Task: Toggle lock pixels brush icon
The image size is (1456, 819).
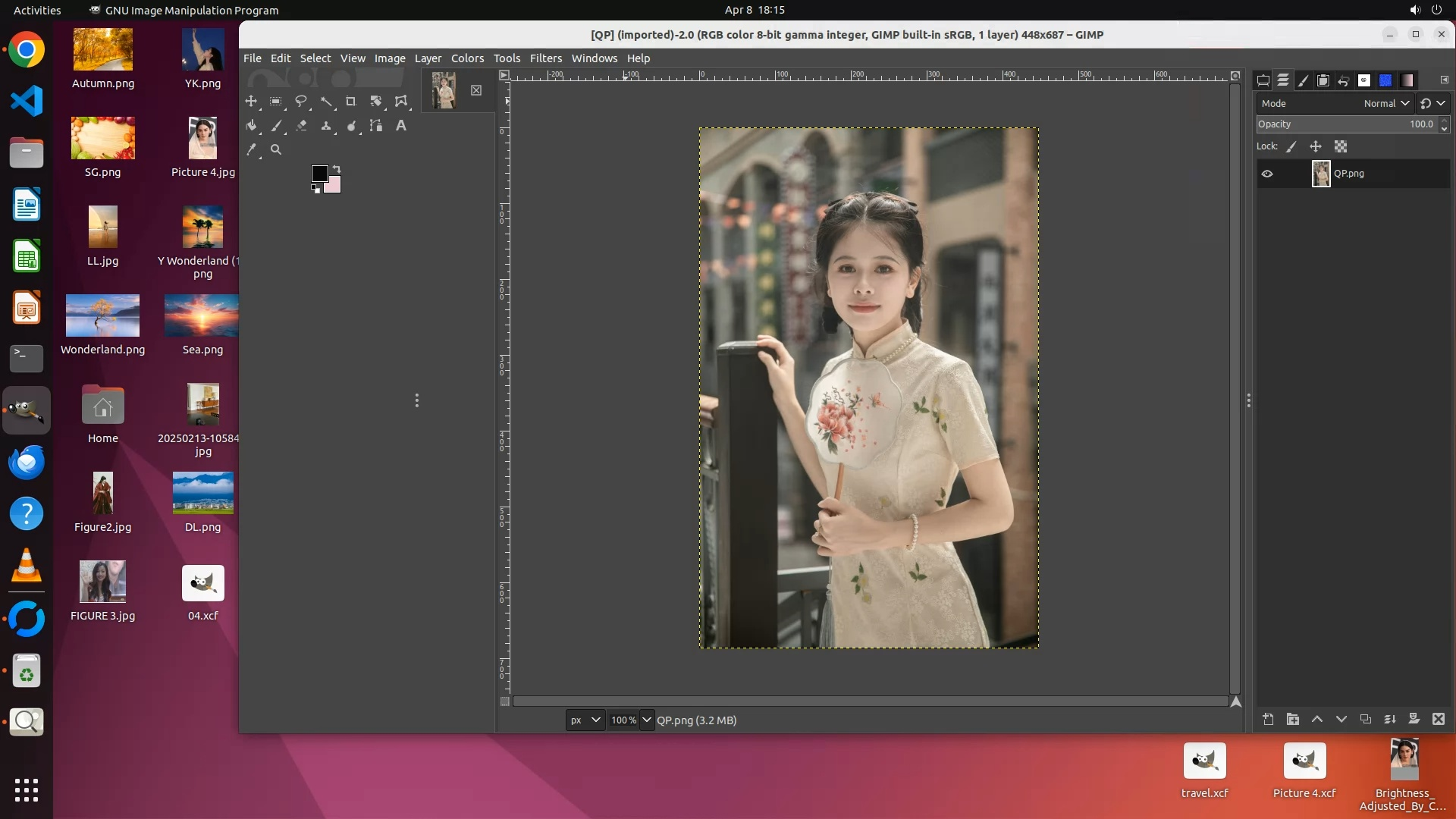Action: pyautogui.click(x=1291, y=146)
